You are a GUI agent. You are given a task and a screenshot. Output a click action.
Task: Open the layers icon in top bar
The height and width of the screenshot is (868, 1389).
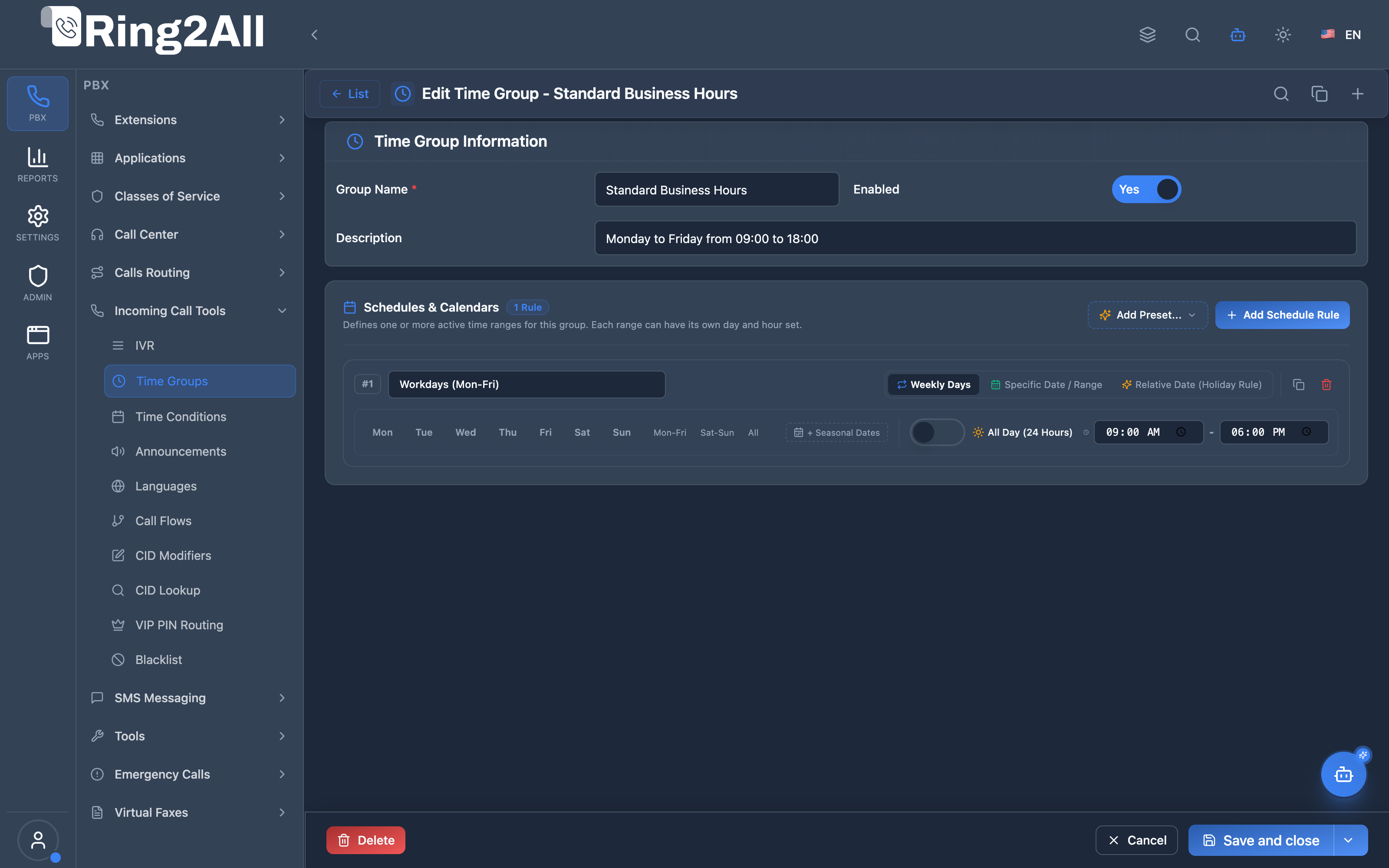click(x=1147, y=34)
